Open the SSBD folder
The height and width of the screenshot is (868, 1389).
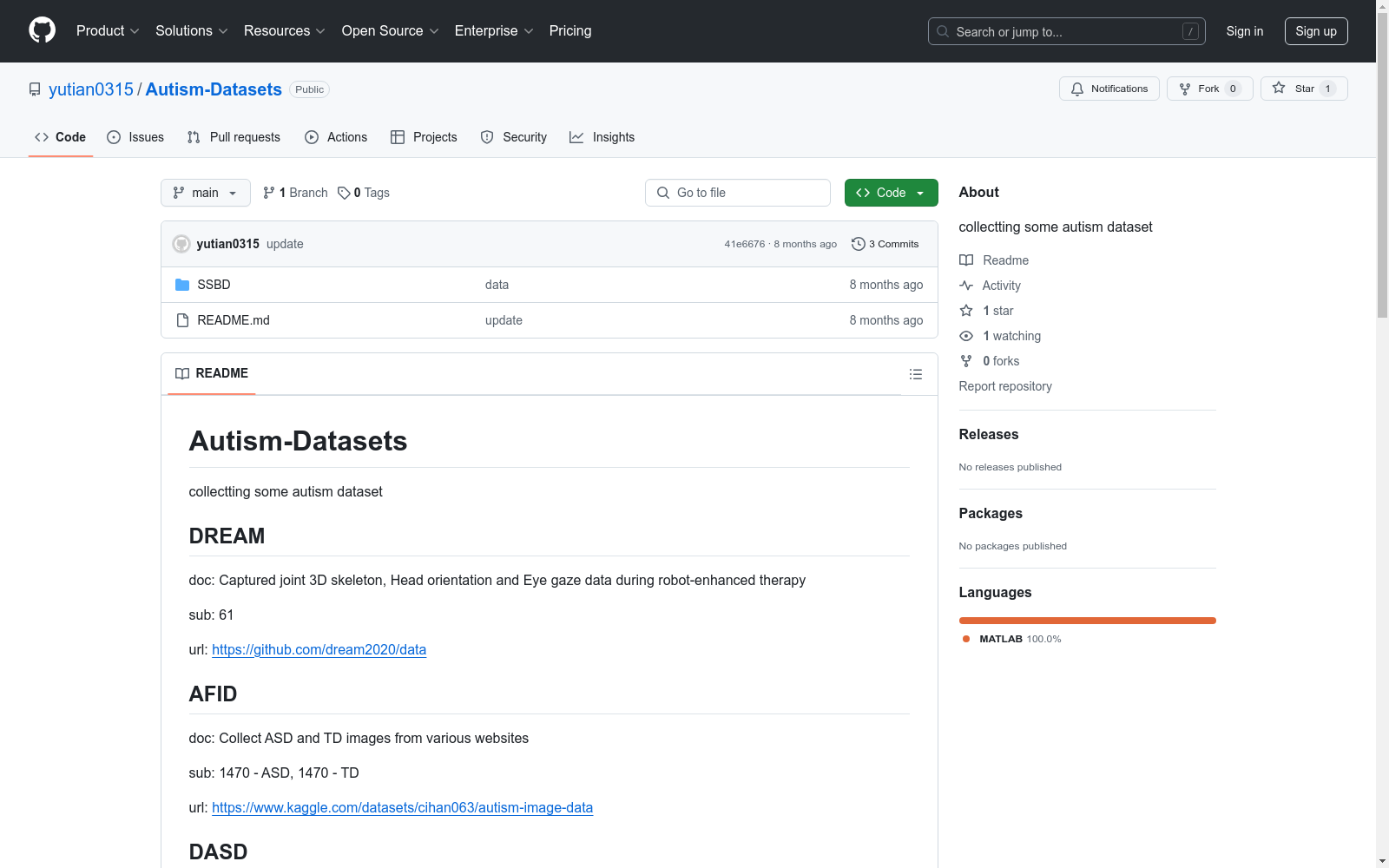[x=214, y=285]
